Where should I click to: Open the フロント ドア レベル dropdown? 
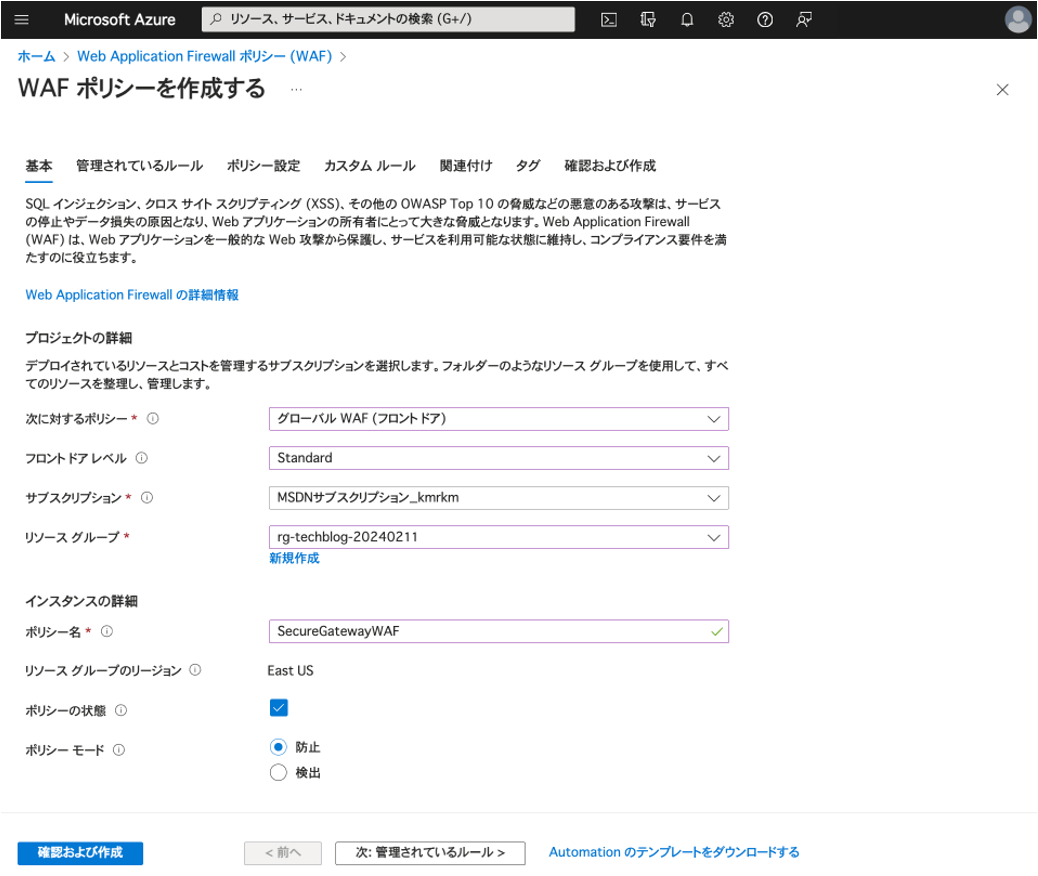pyautogui.click(x=498, y=458)
